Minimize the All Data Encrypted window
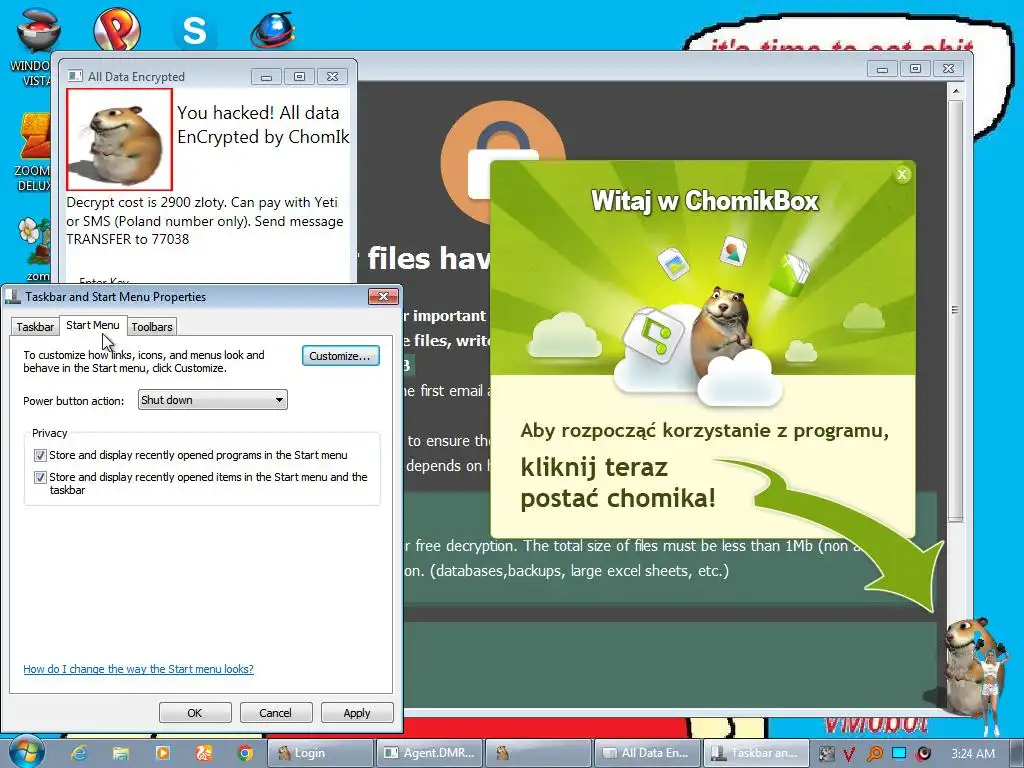1024x768 pixels. (x=266, y=77)
